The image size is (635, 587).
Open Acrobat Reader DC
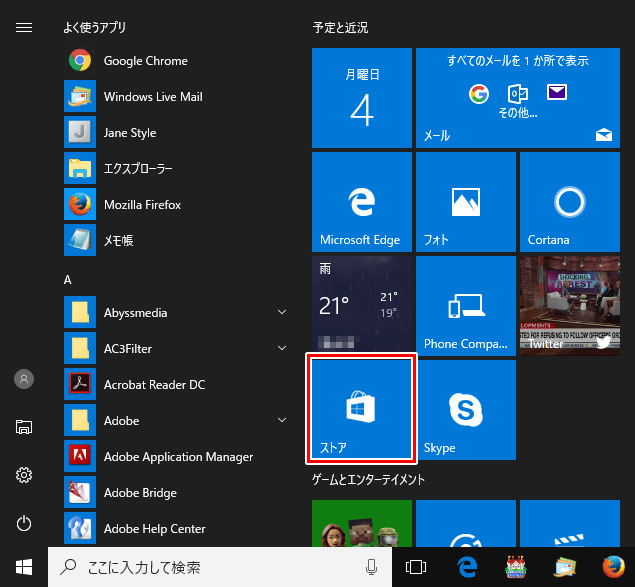pyautogui.click(x=177, y=384)
